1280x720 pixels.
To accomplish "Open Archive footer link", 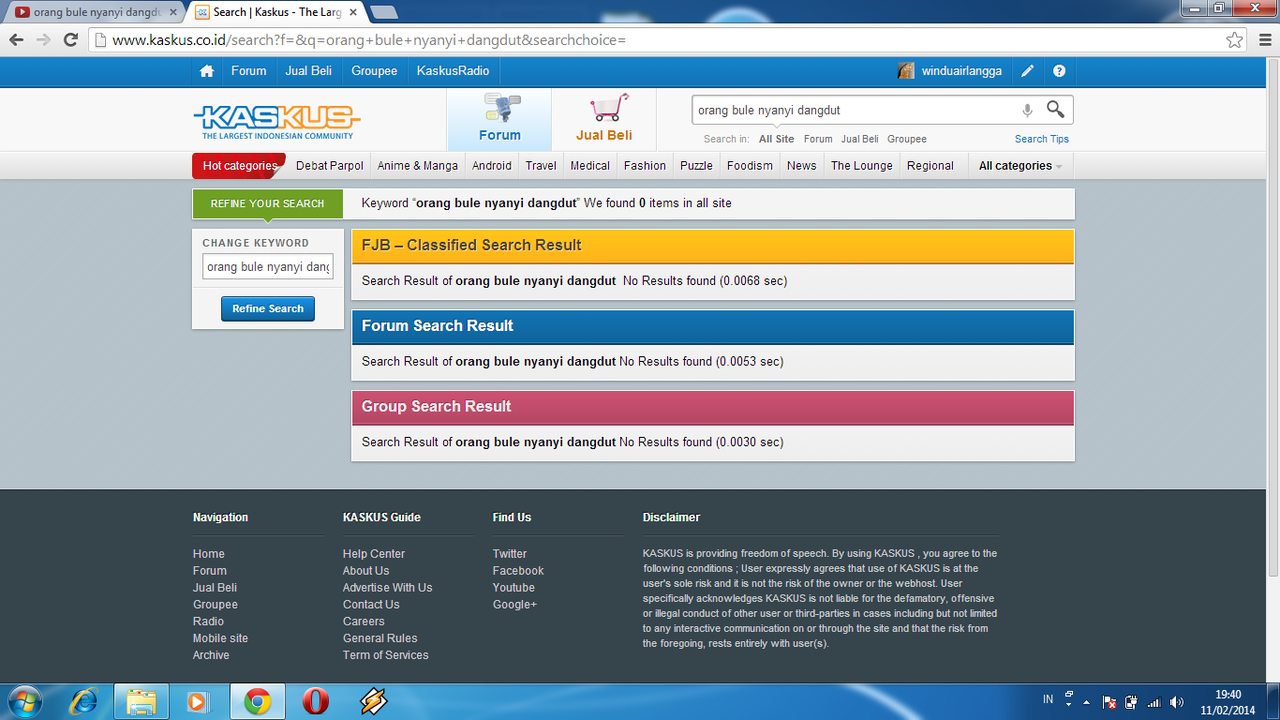I will point(211,655).
